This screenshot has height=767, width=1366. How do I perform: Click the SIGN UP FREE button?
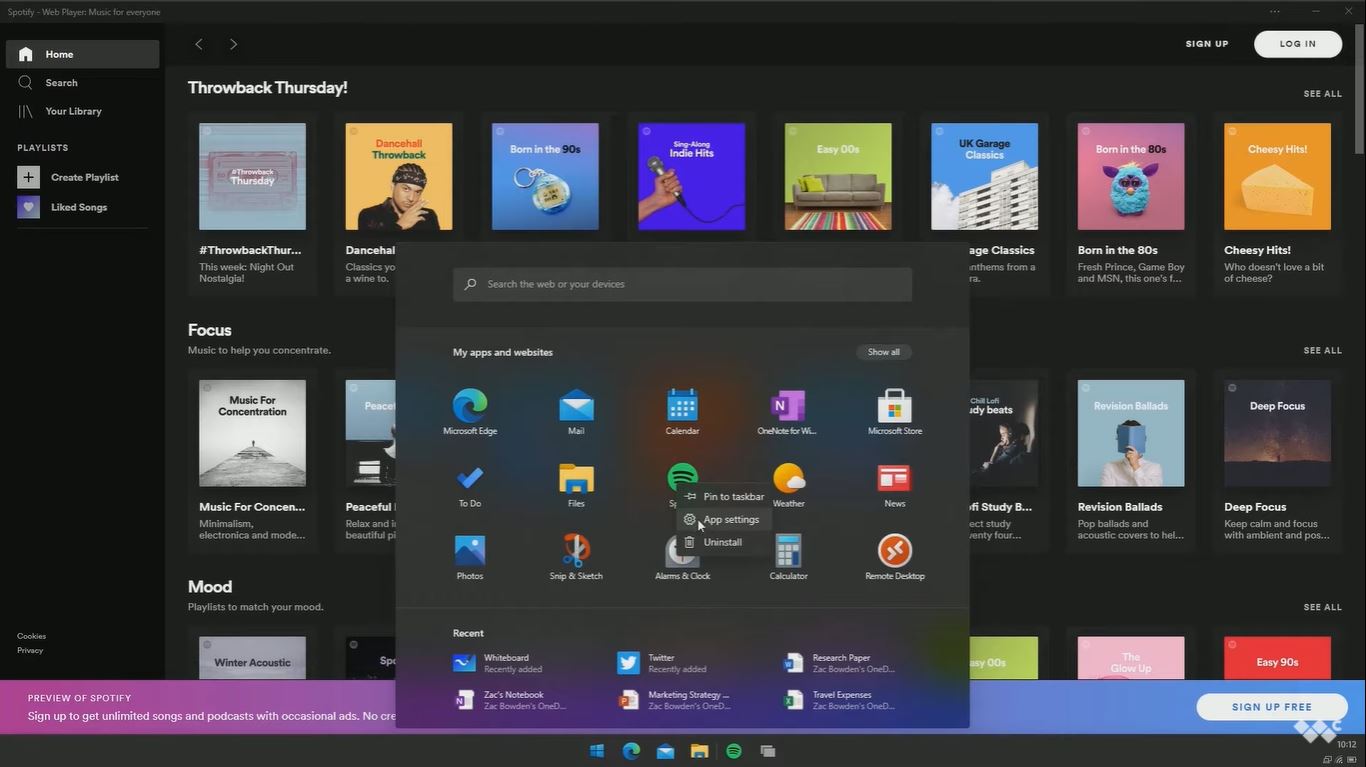1271,707
